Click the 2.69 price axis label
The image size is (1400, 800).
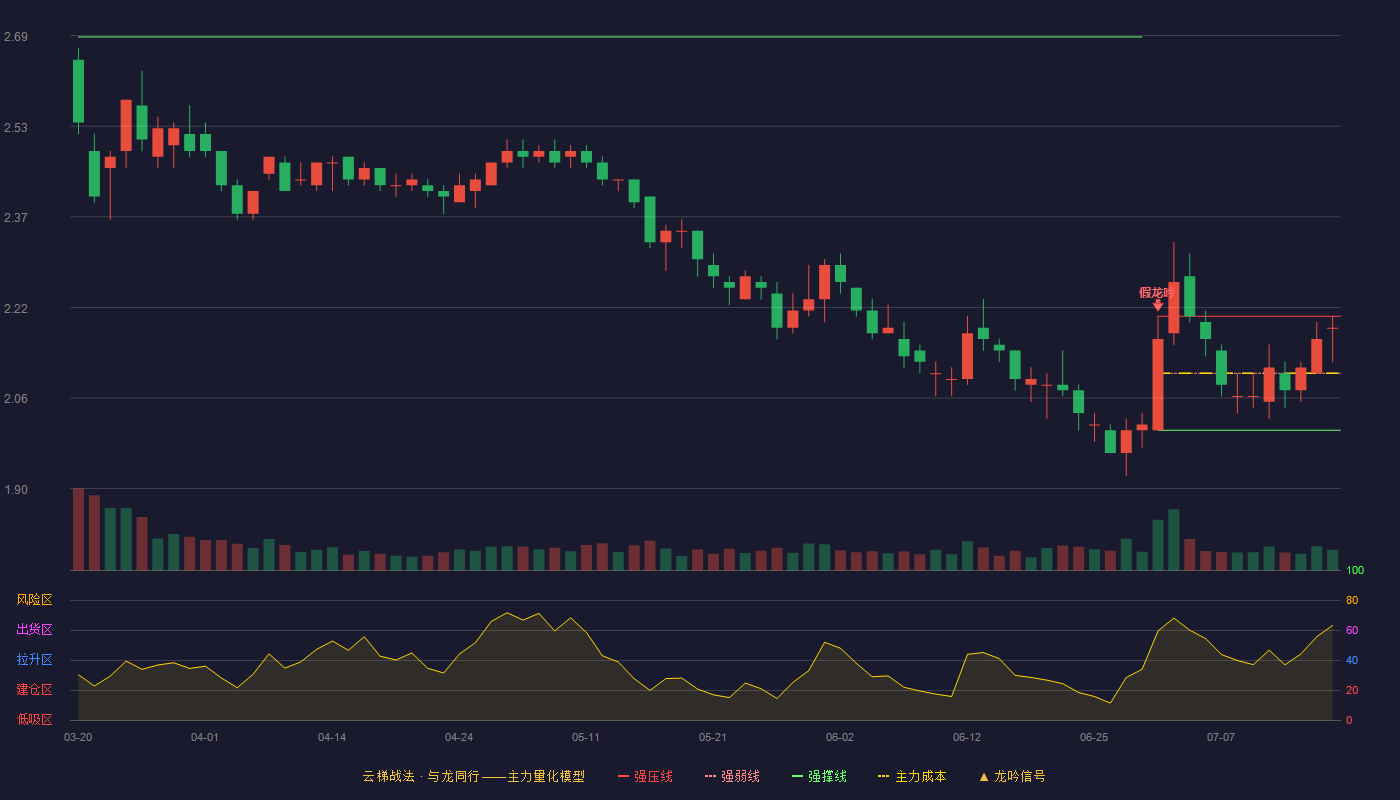click(x=15, y=37)
